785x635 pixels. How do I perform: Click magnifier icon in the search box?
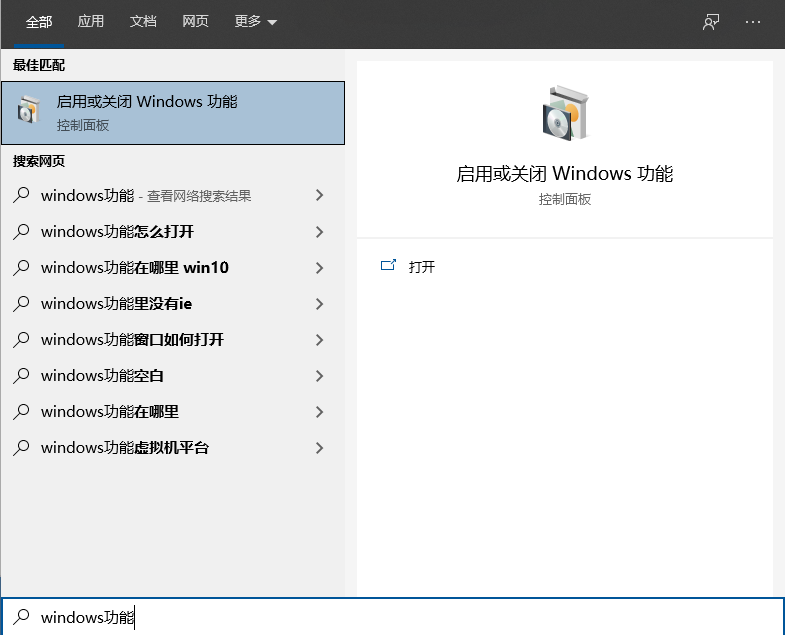21,617
